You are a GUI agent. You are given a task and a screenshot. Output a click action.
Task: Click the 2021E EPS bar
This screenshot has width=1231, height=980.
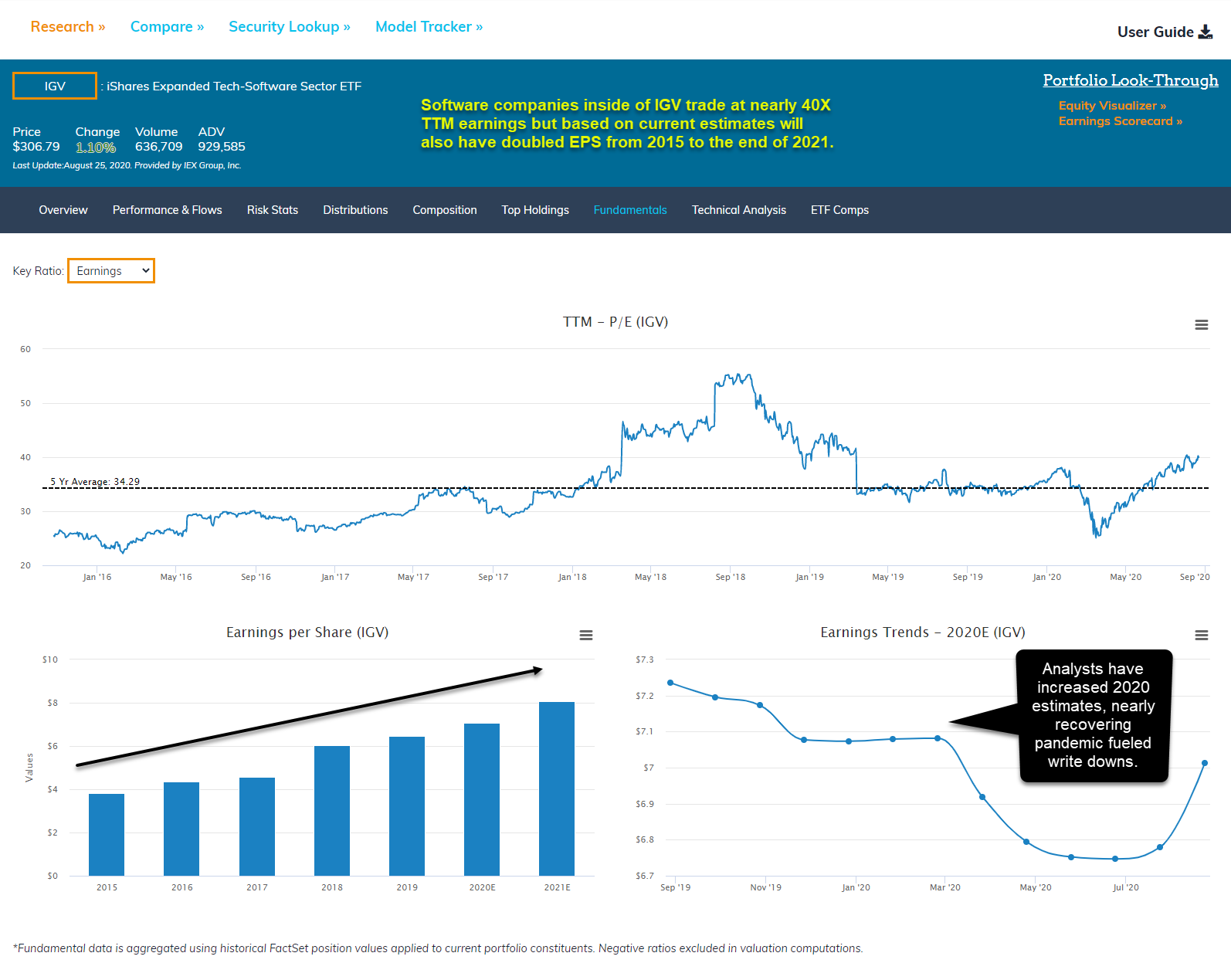[557, 788]
